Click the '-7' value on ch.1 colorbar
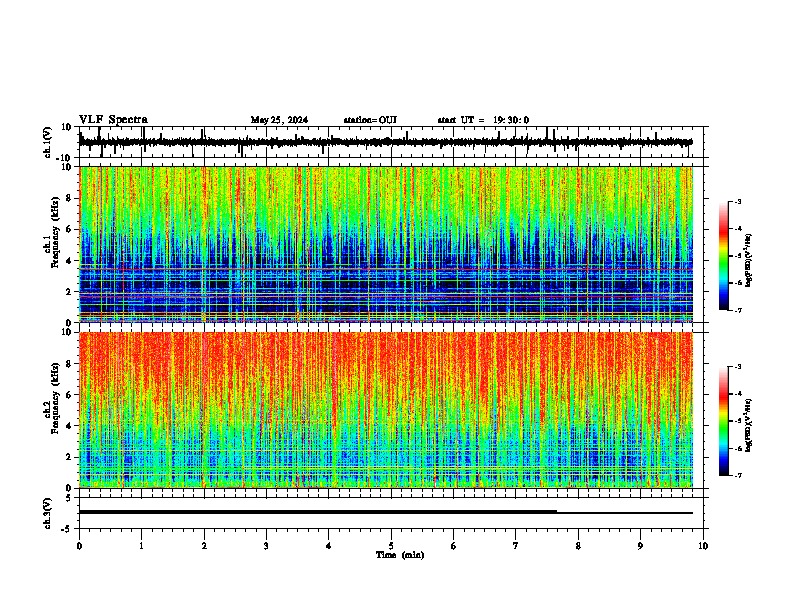Image resolution: width=792 pixels, height=612 pixels. tap(737, 310)
